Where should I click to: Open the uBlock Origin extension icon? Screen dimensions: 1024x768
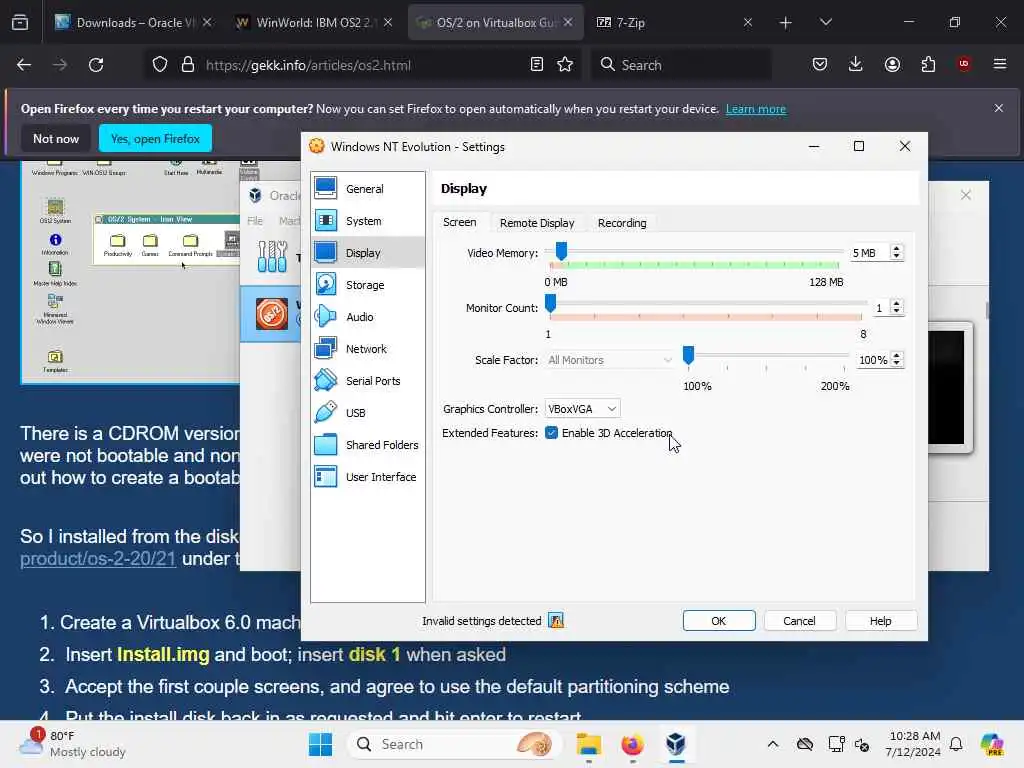(x=964, y=64)
